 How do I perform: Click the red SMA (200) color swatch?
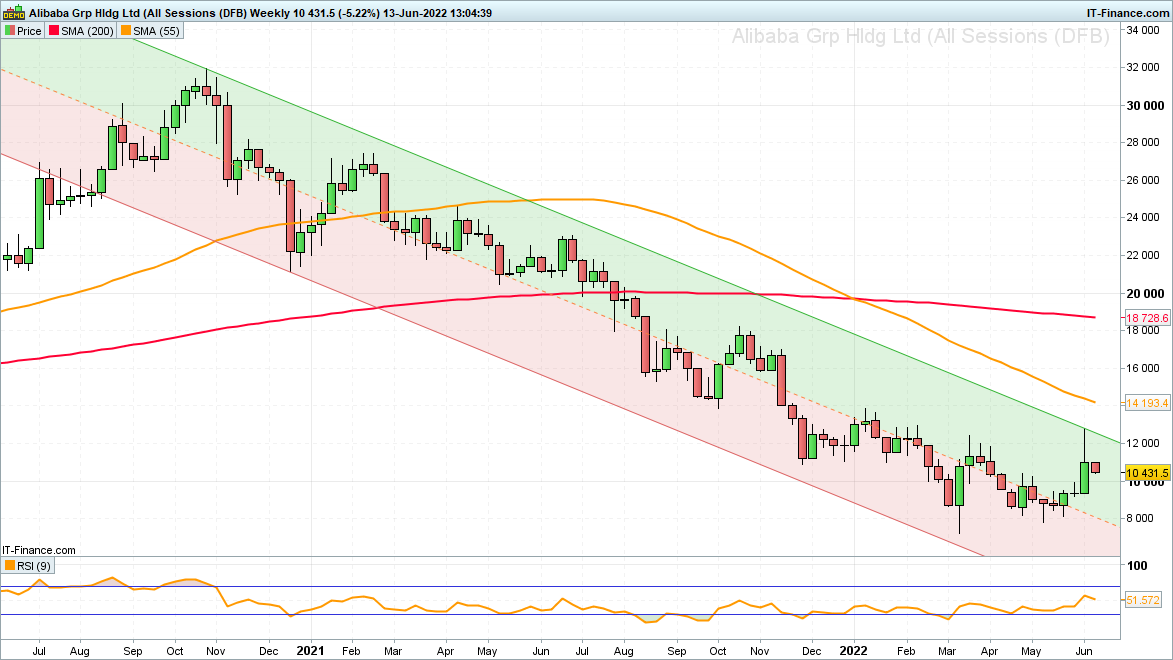click(x=54, y=31)
